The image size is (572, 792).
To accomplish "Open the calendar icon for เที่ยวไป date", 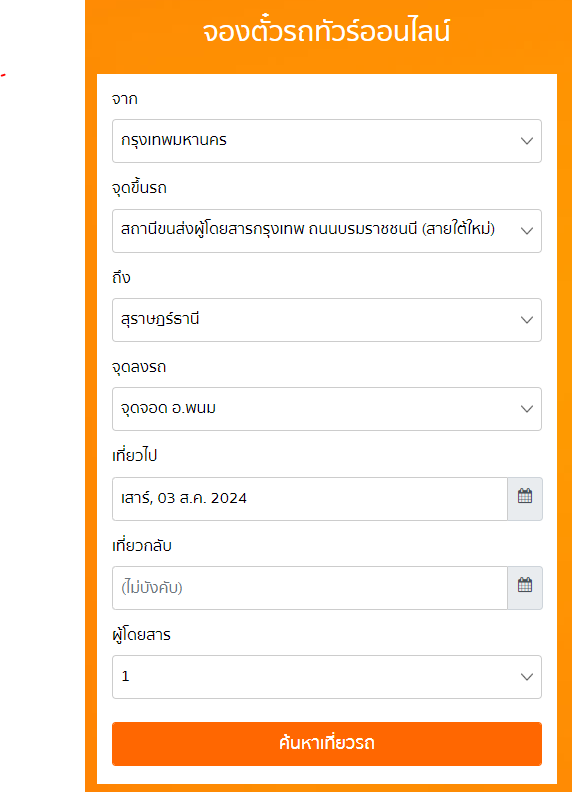I will point(525,499).
